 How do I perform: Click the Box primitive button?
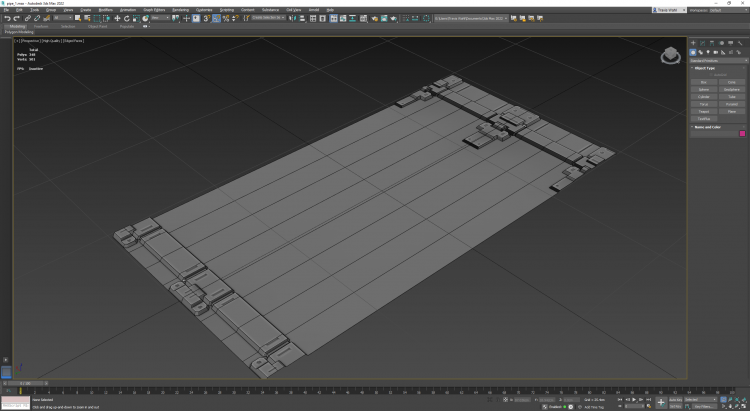tap(705, 81)
